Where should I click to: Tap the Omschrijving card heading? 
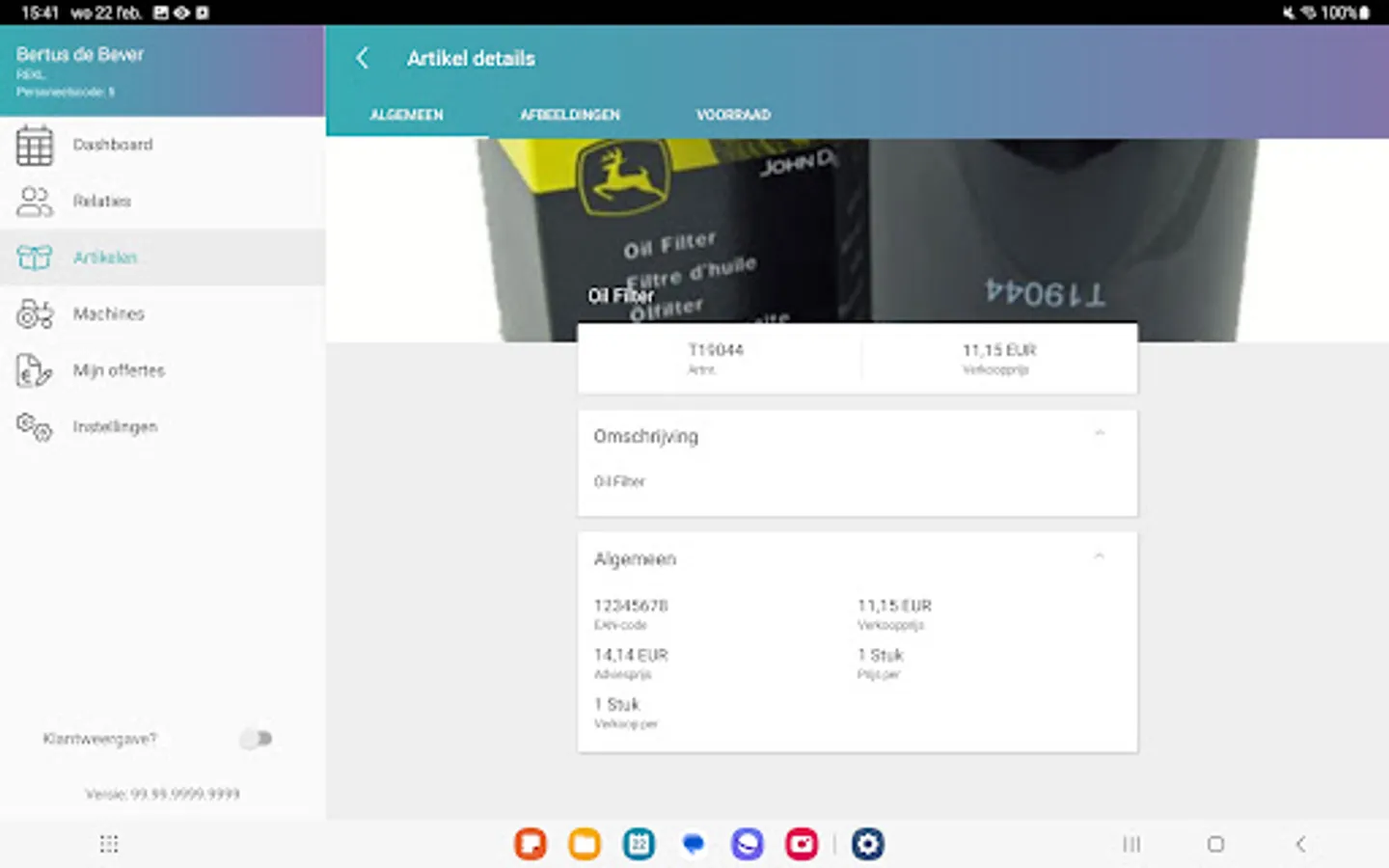646,437
